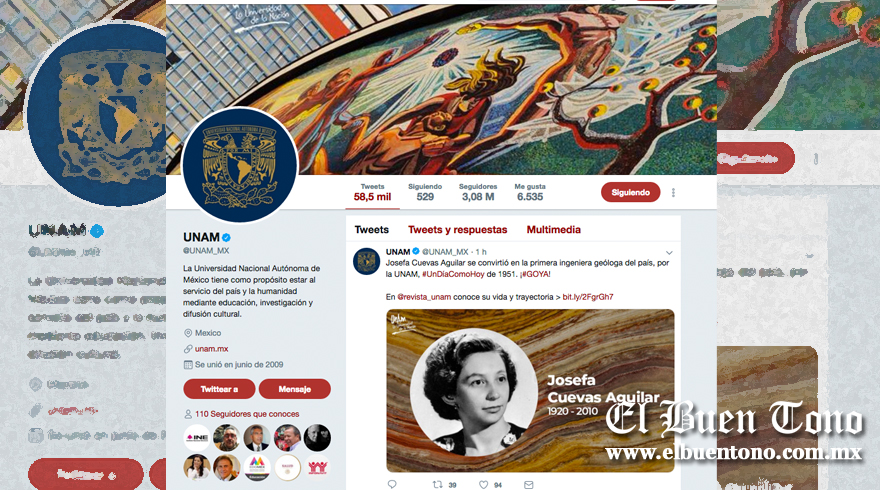The width and height of the screenshot is (880, 490).
Task: Click the Twittear a button
Action: [219, 389]
